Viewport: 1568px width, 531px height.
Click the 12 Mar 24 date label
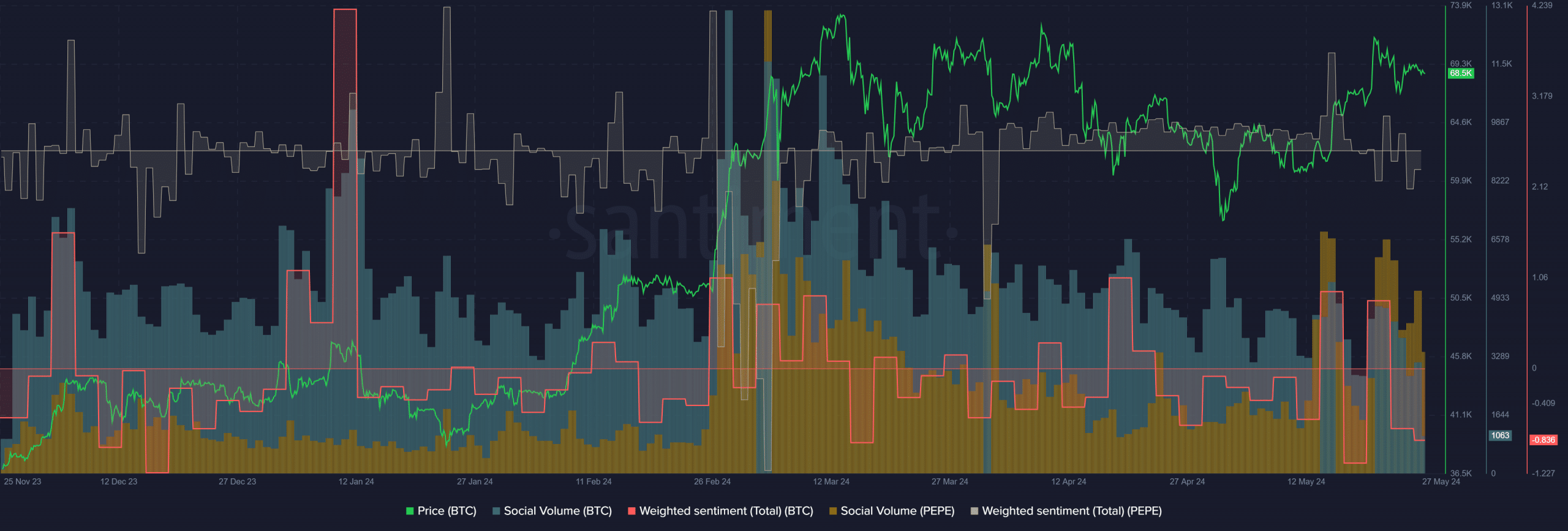point(831,481)
